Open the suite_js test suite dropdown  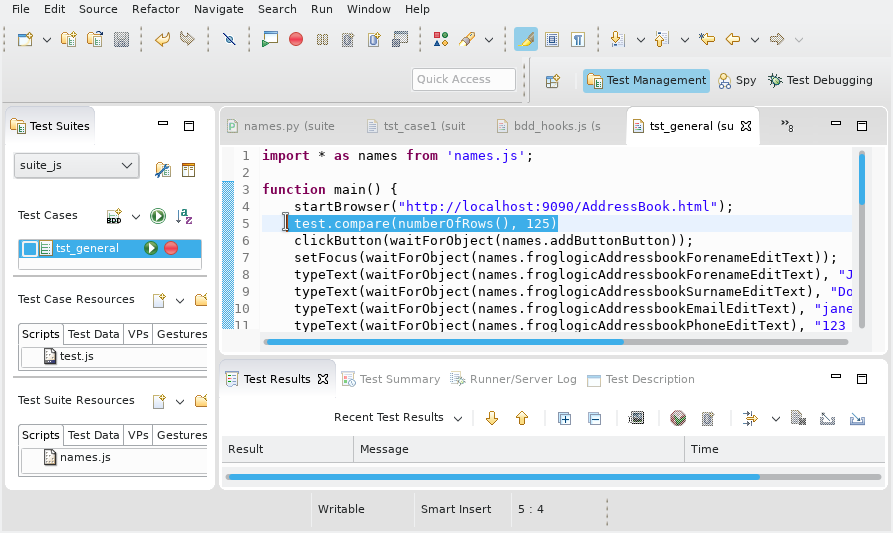tap(76, 165)
